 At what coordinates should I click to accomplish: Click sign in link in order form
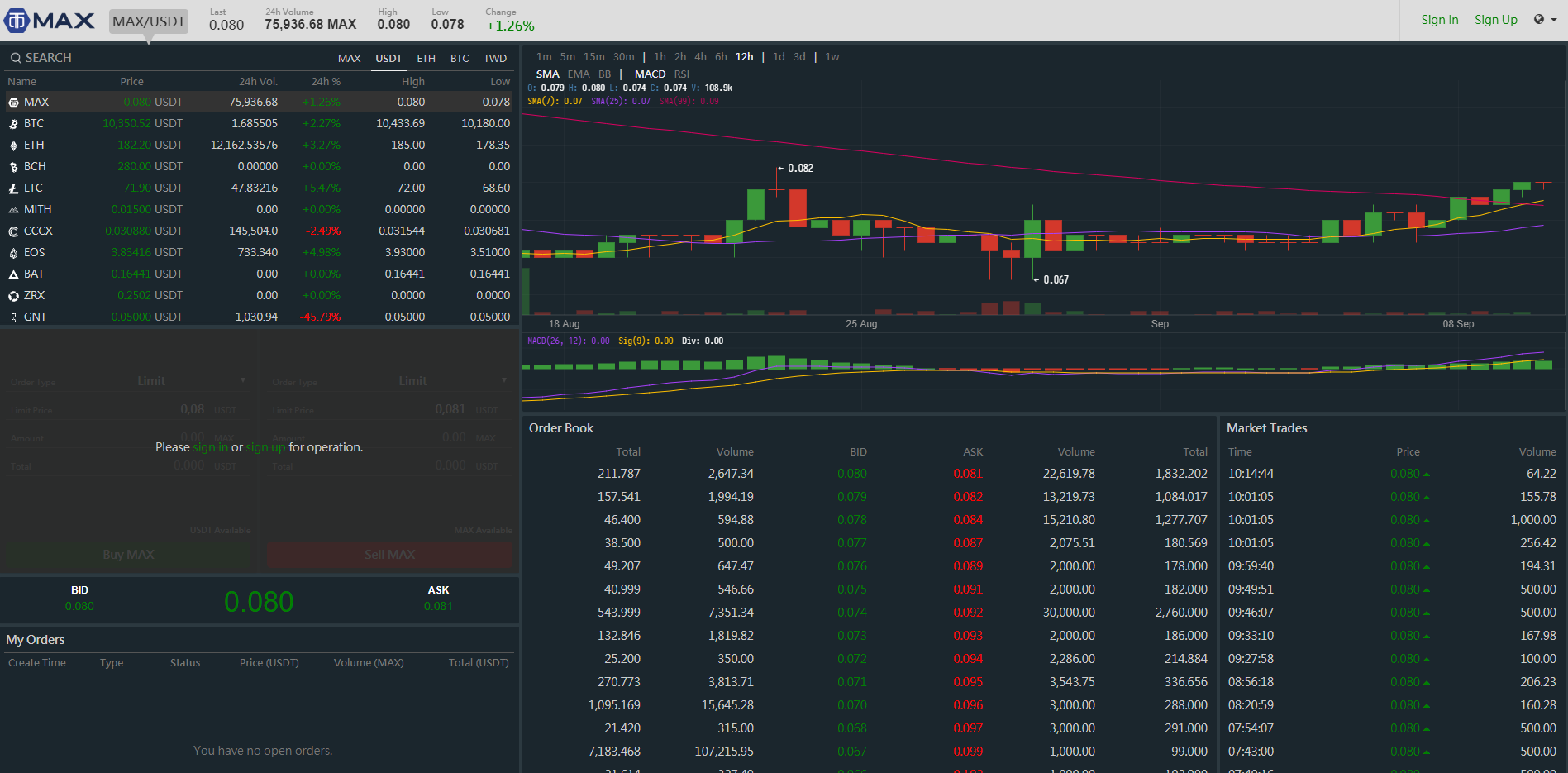210,447
